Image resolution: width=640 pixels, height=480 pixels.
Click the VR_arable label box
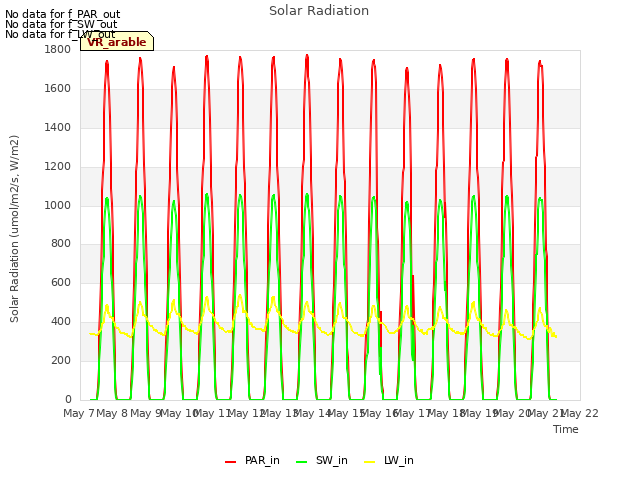(x=117, y=41)
